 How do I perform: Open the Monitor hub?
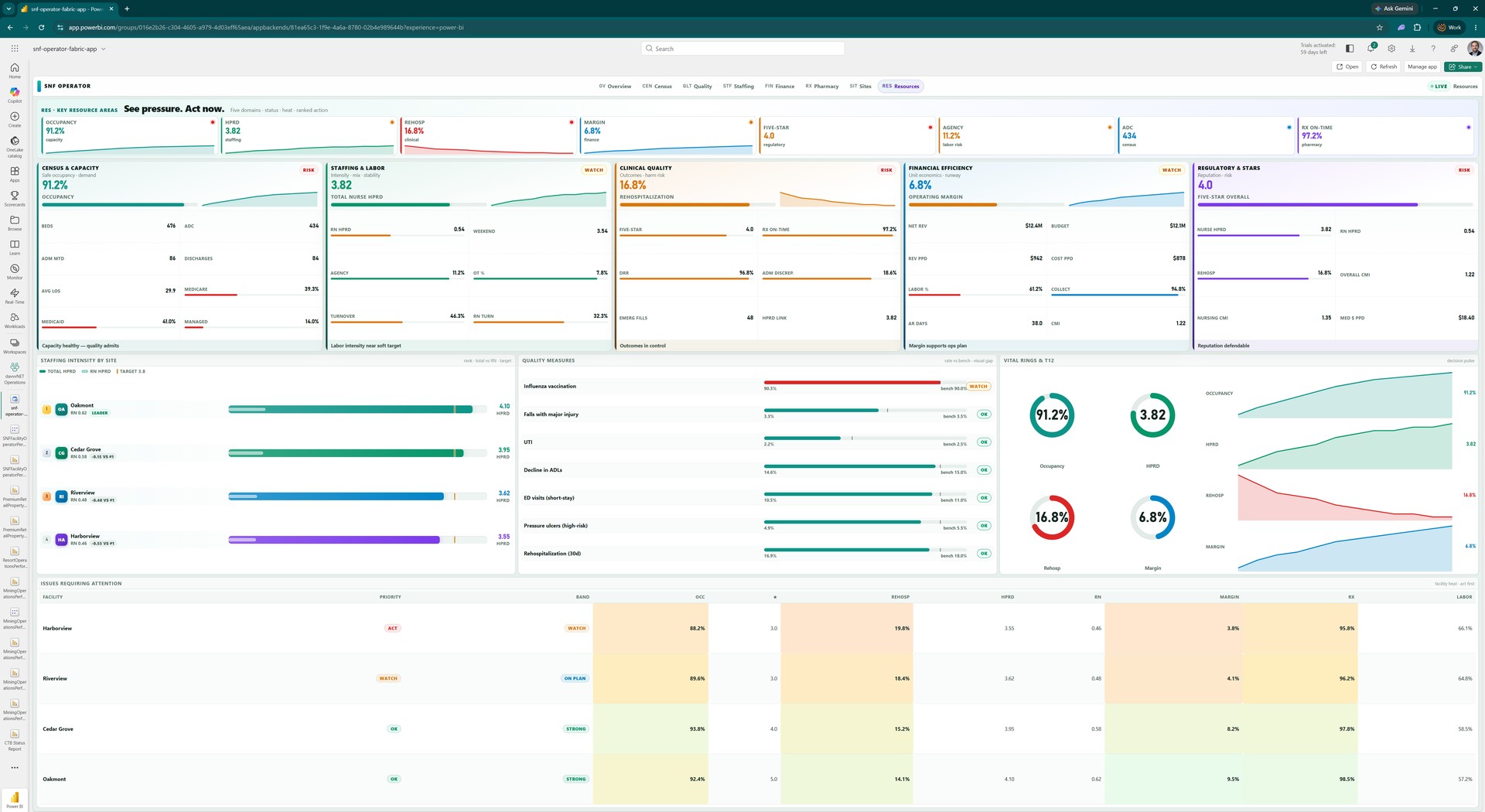point(15,271)
